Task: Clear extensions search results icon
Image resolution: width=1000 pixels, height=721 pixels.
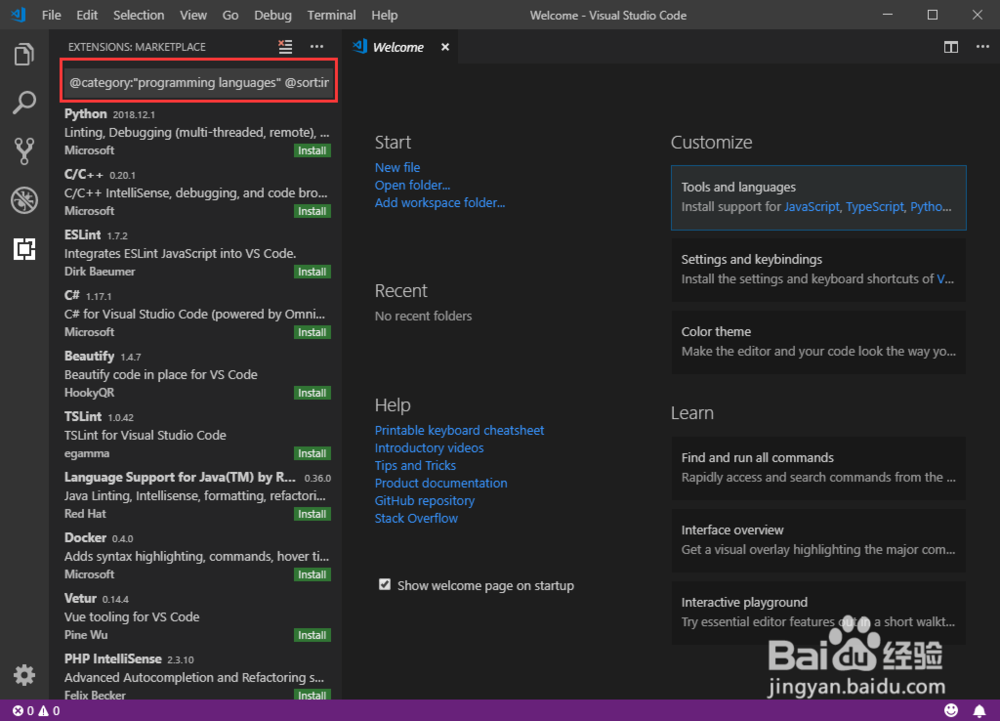Action: (285, 47)
